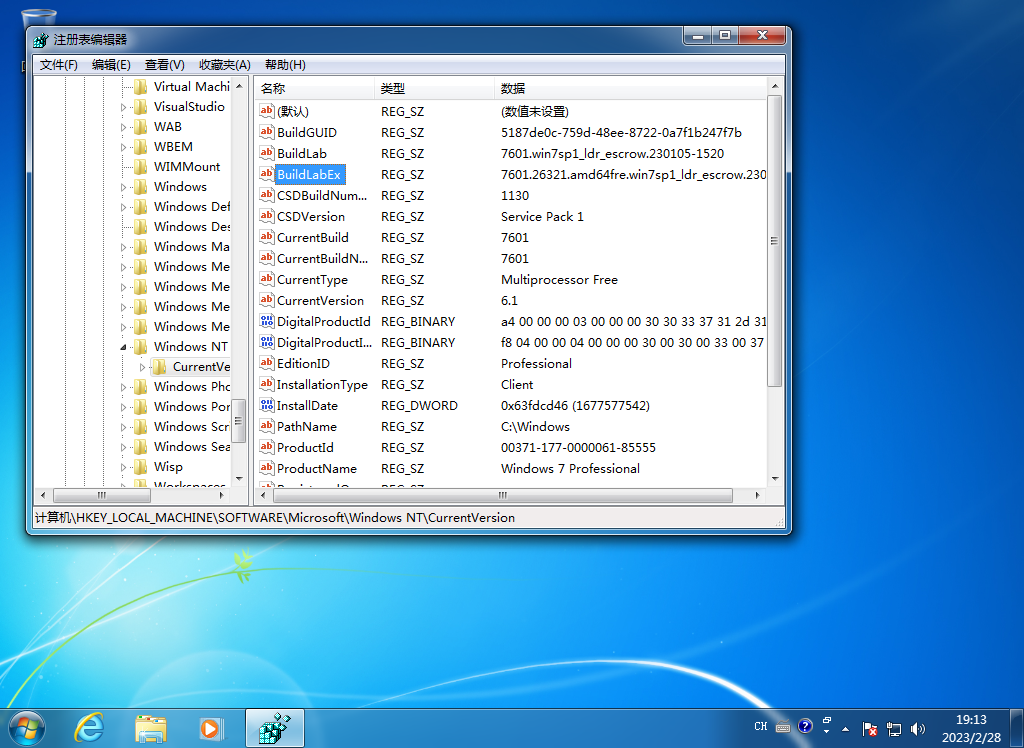Expand the VisualStudio tree node
Image resolution: width=1024 pixels, height=748 pixels.
123,107
